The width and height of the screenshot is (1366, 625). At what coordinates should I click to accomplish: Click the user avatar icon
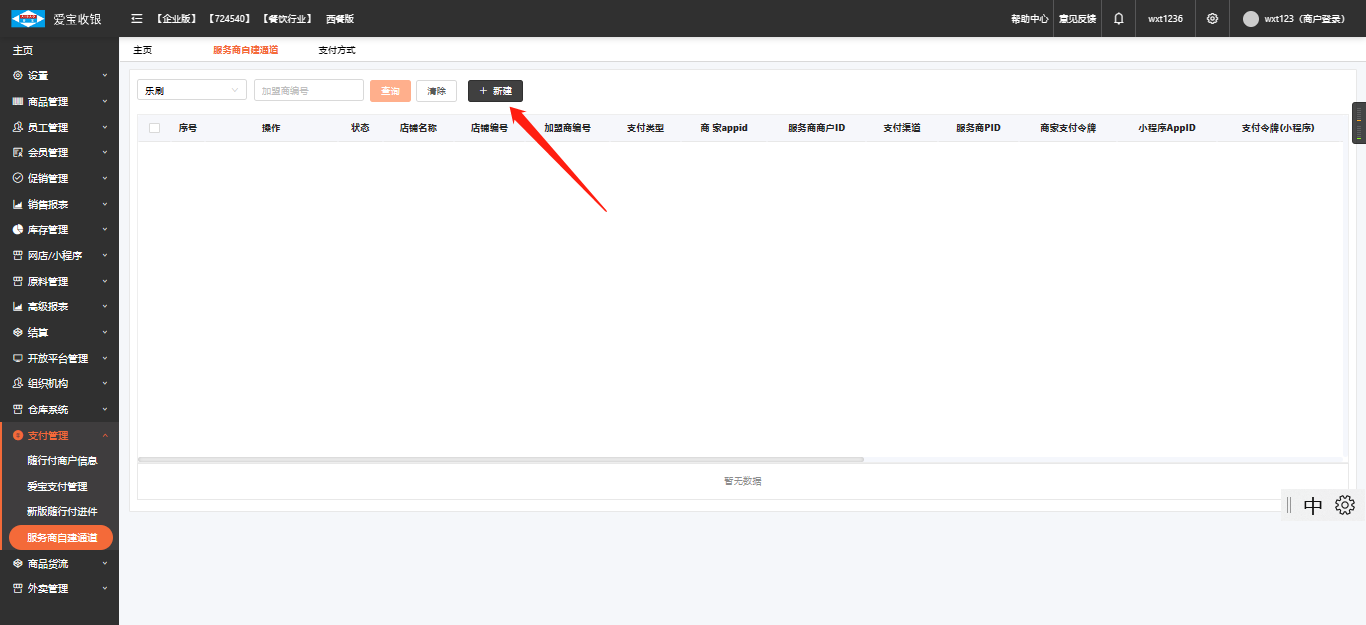(x=1250, y=18)
